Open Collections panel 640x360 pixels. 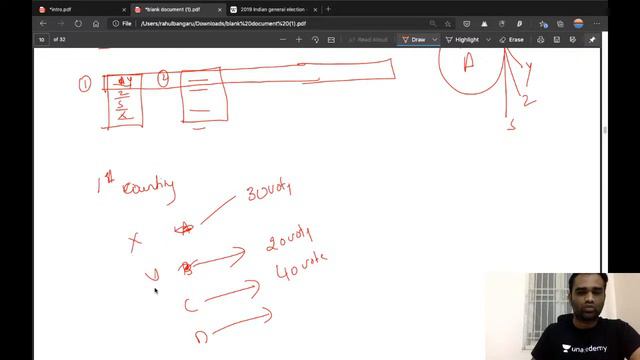560,24
